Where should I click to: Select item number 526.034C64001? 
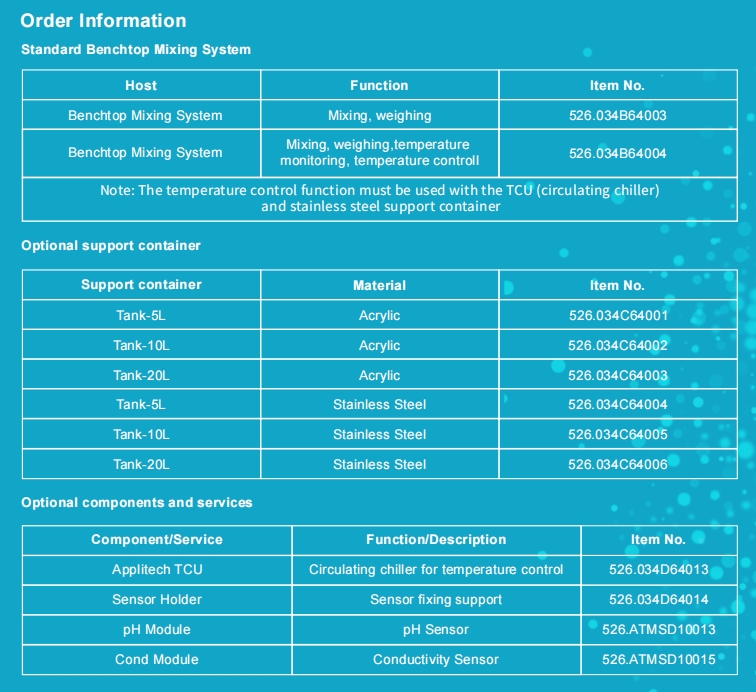pos(617,315)
